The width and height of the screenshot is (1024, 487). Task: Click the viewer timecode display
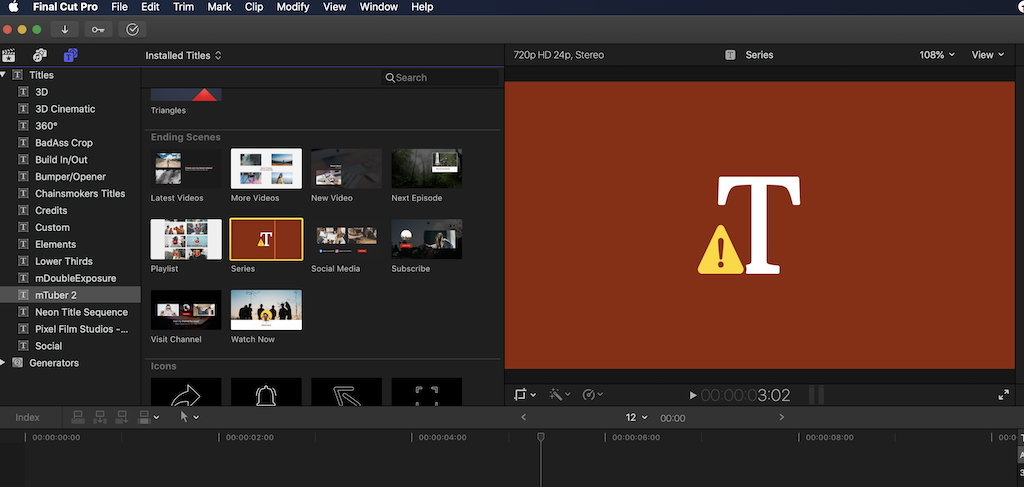746,395
